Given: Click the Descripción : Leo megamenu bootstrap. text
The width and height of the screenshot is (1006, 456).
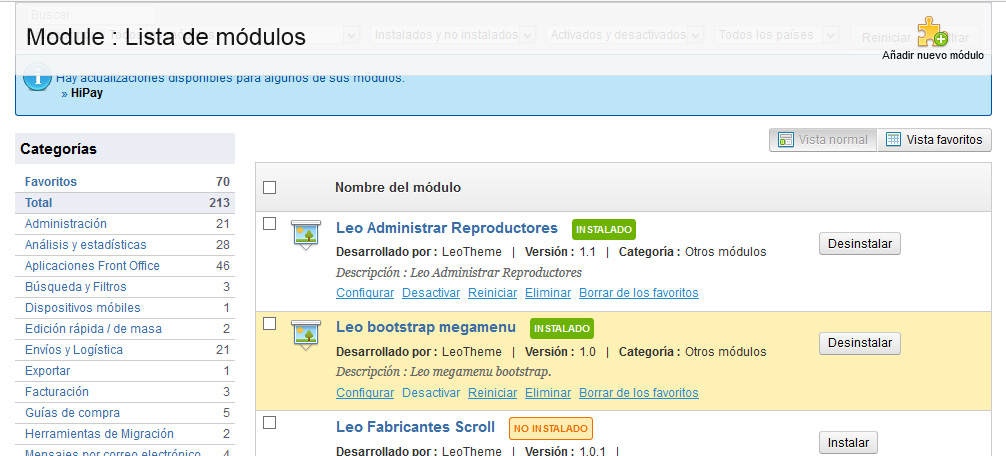Looking at the screenshot, I should 444,372.
